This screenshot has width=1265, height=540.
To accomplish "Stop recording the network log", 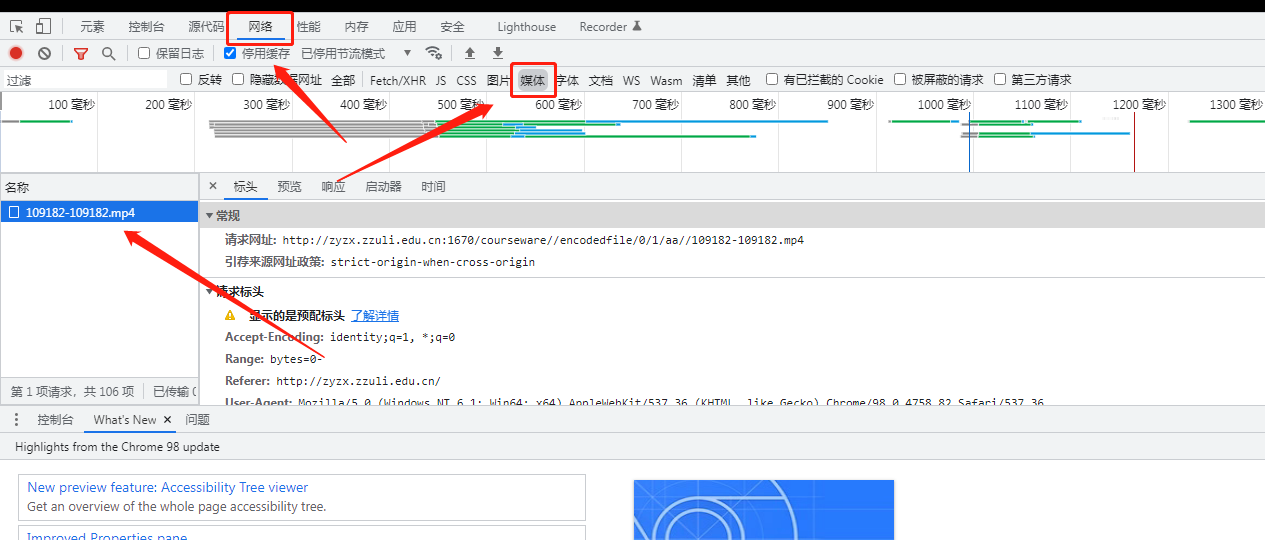I will pos(16,53).
